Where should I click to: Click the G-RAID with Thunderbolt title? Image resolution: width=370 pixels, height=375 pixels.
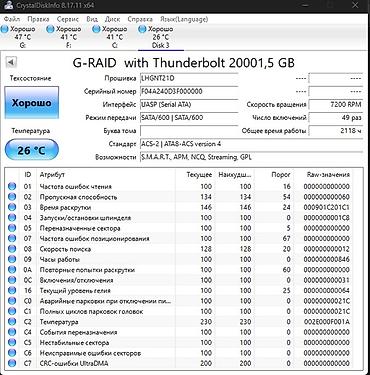184,63
